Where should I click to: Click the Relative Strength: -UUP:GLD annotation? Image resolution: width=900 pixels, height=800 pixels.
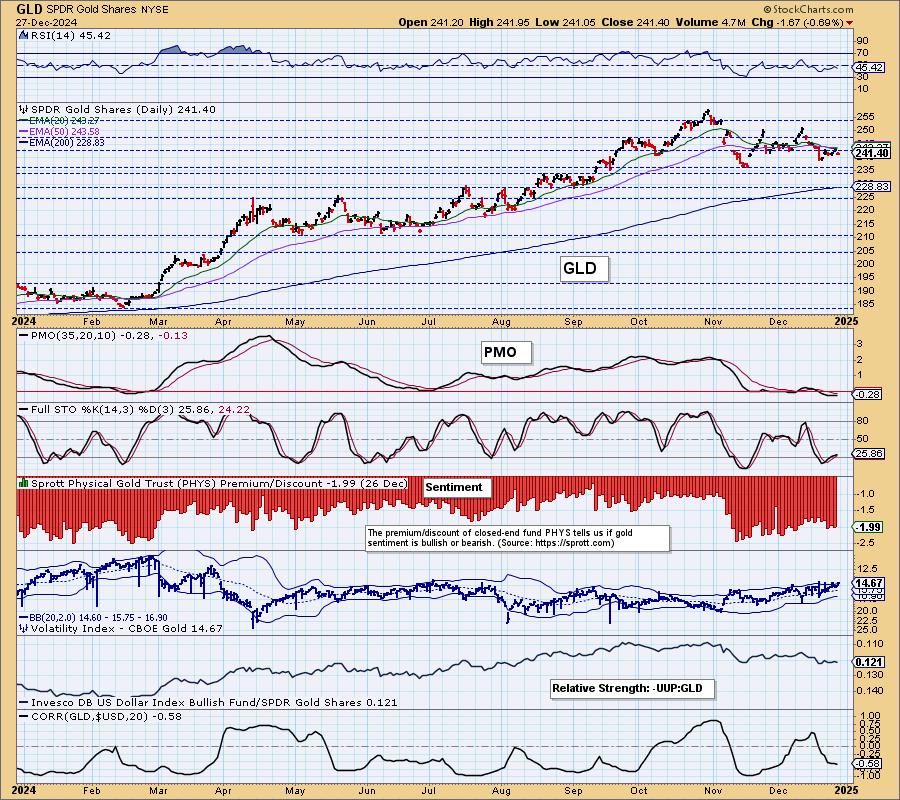(633, 688)
